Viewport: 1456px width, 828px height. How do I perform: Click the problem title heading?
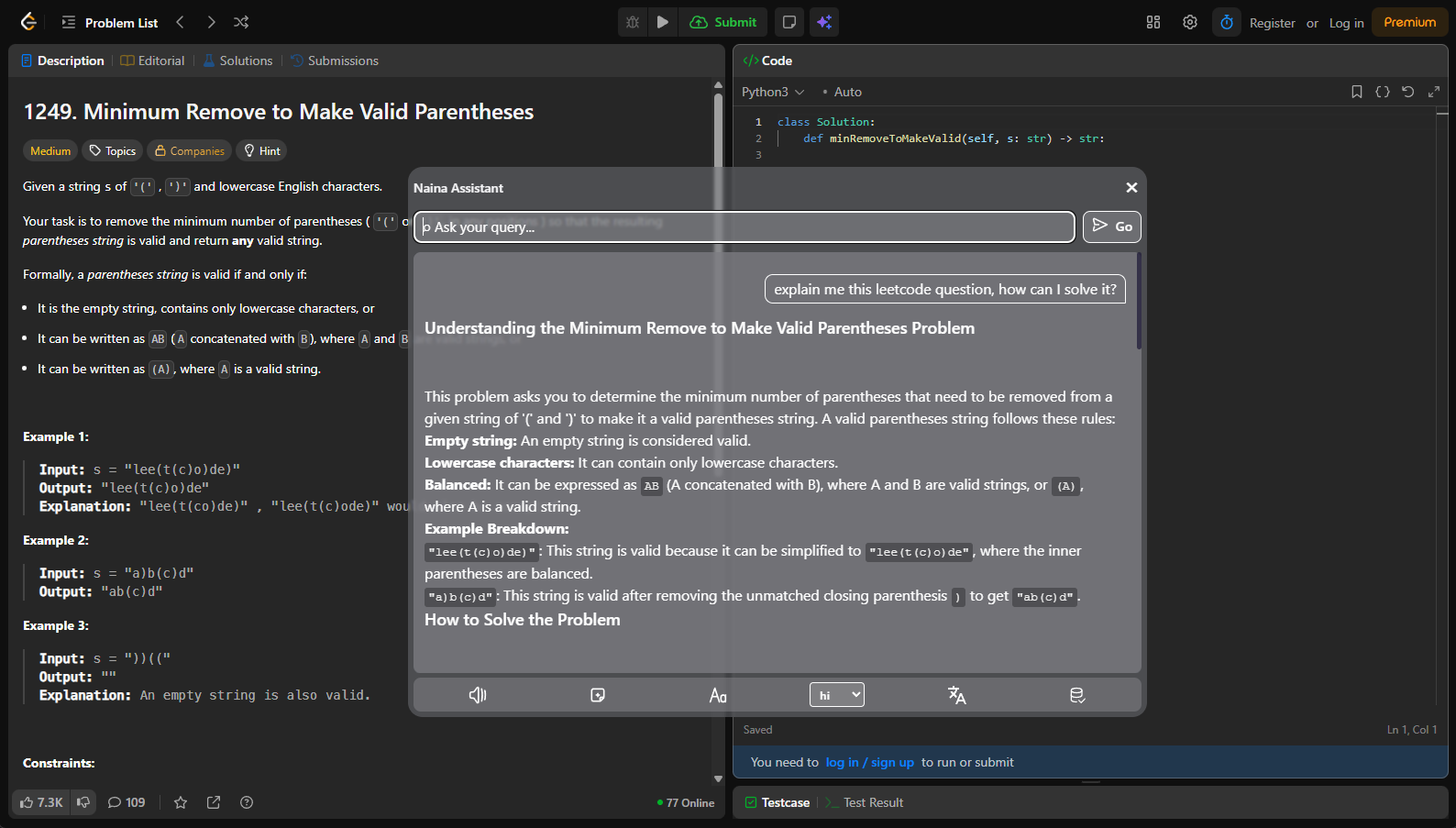pos(279,112)
